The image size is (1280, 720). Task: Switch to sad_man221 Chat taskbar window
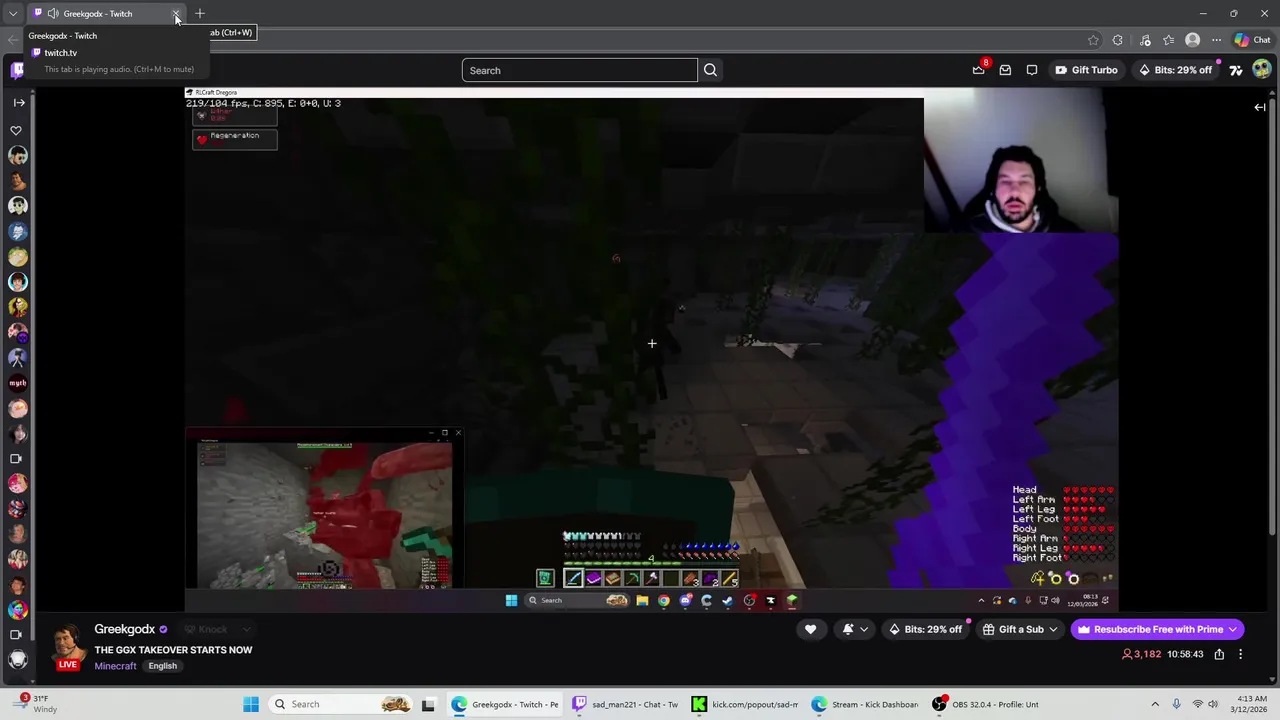click(x=624, y=704)
